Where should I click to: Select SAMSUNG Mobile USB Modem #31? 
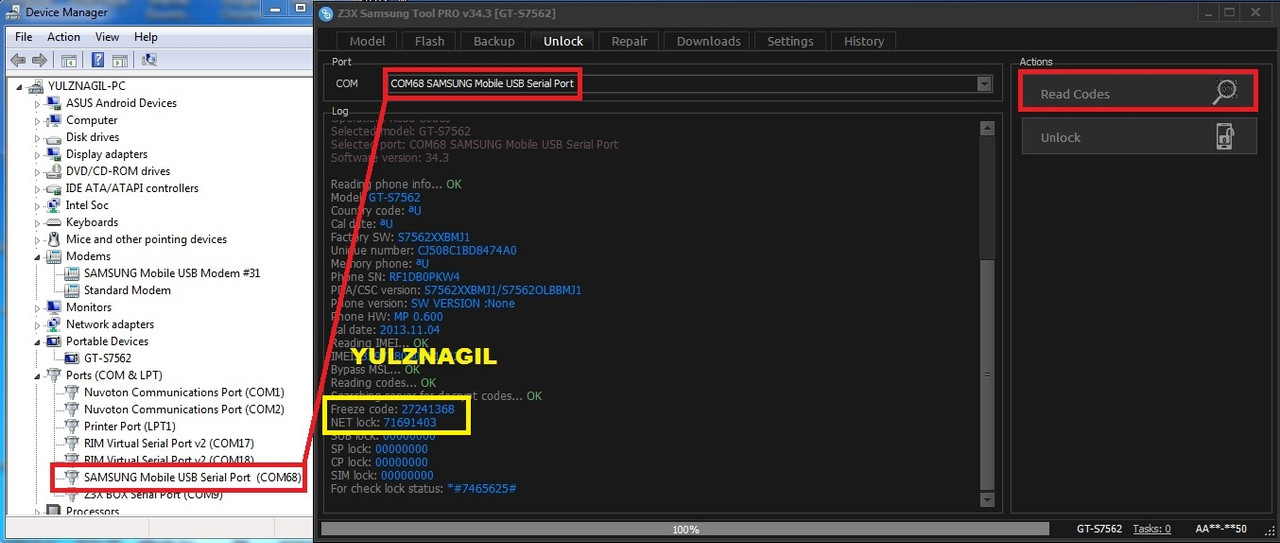tap(171, 273)
